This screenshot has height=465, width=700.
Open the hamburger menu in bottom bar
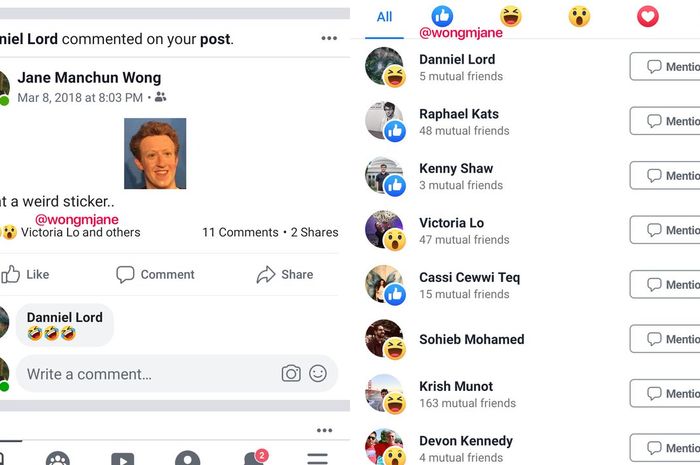coord(317,458)
